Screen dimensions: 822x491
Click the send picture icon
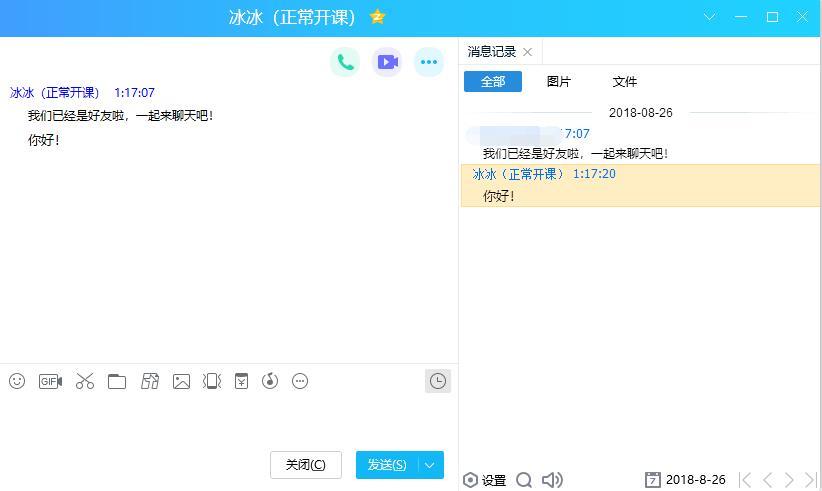(181, 381)
